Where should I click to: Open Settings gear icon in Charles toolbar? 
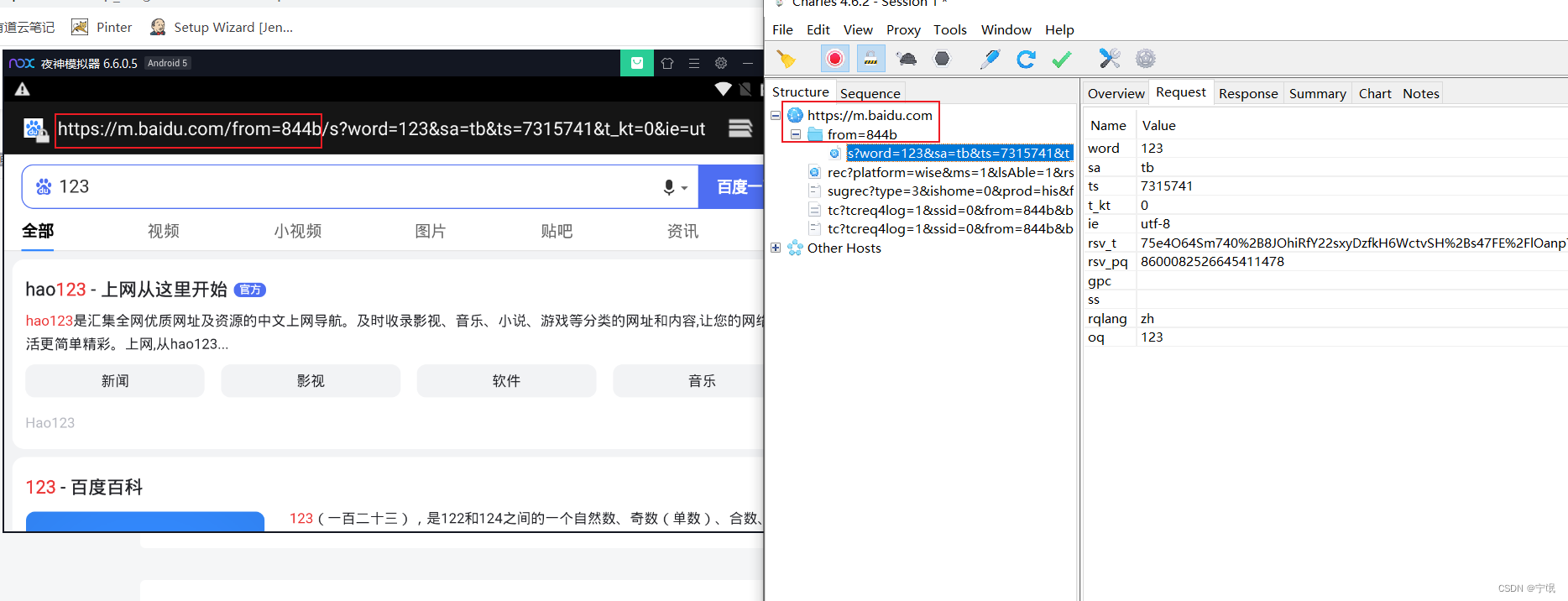click(x=1146, y=59)
